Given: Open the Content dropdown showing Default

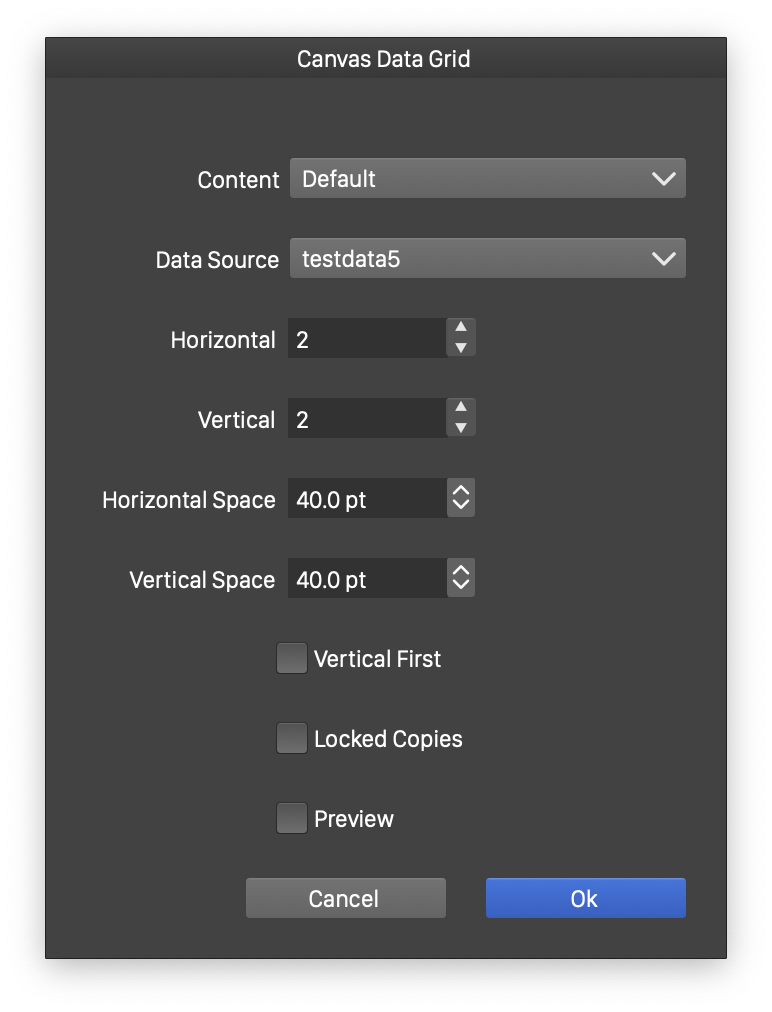Looking at the screenshot, I should (x=470, y=179).
